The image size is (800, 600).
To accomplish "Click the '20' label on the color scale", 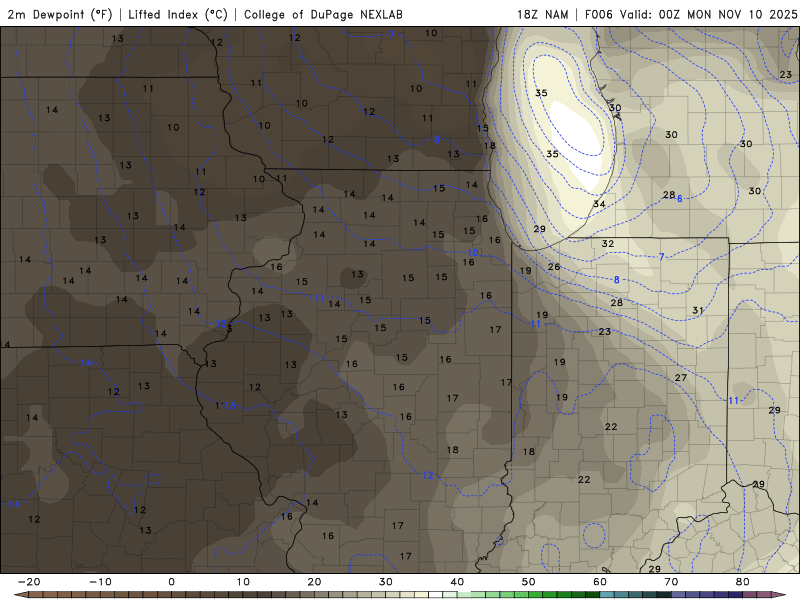I will [314, 582].
